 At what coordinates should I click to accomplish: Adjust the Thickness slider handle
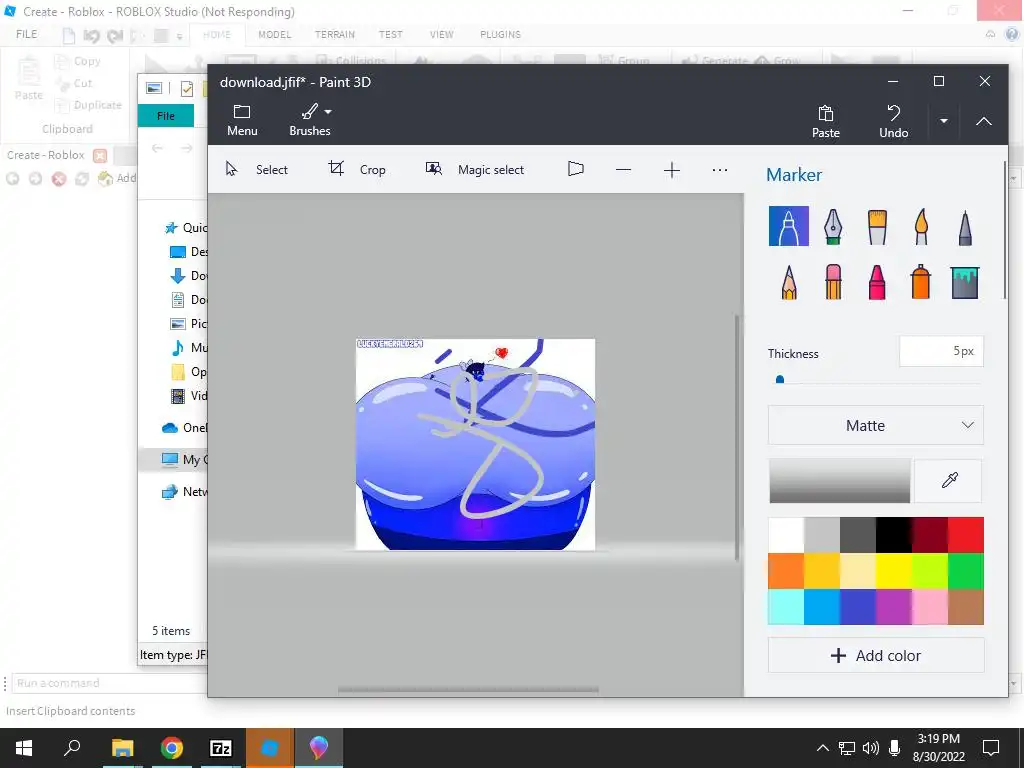point(780,379)
